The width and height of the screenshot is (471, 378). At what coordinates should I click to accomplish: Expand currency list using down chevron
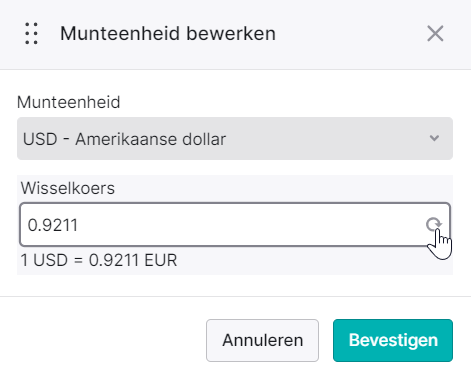click(434, 138)
